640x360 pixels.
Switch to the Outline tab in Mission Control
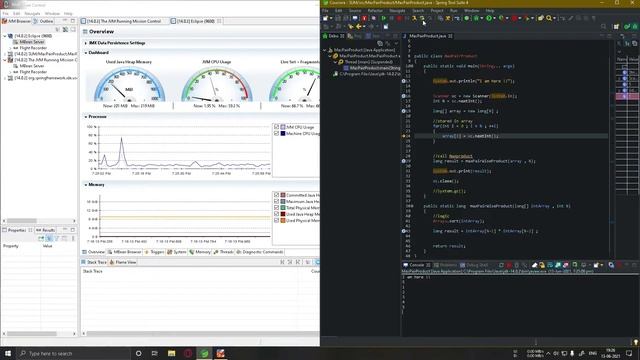pos(43,21)
